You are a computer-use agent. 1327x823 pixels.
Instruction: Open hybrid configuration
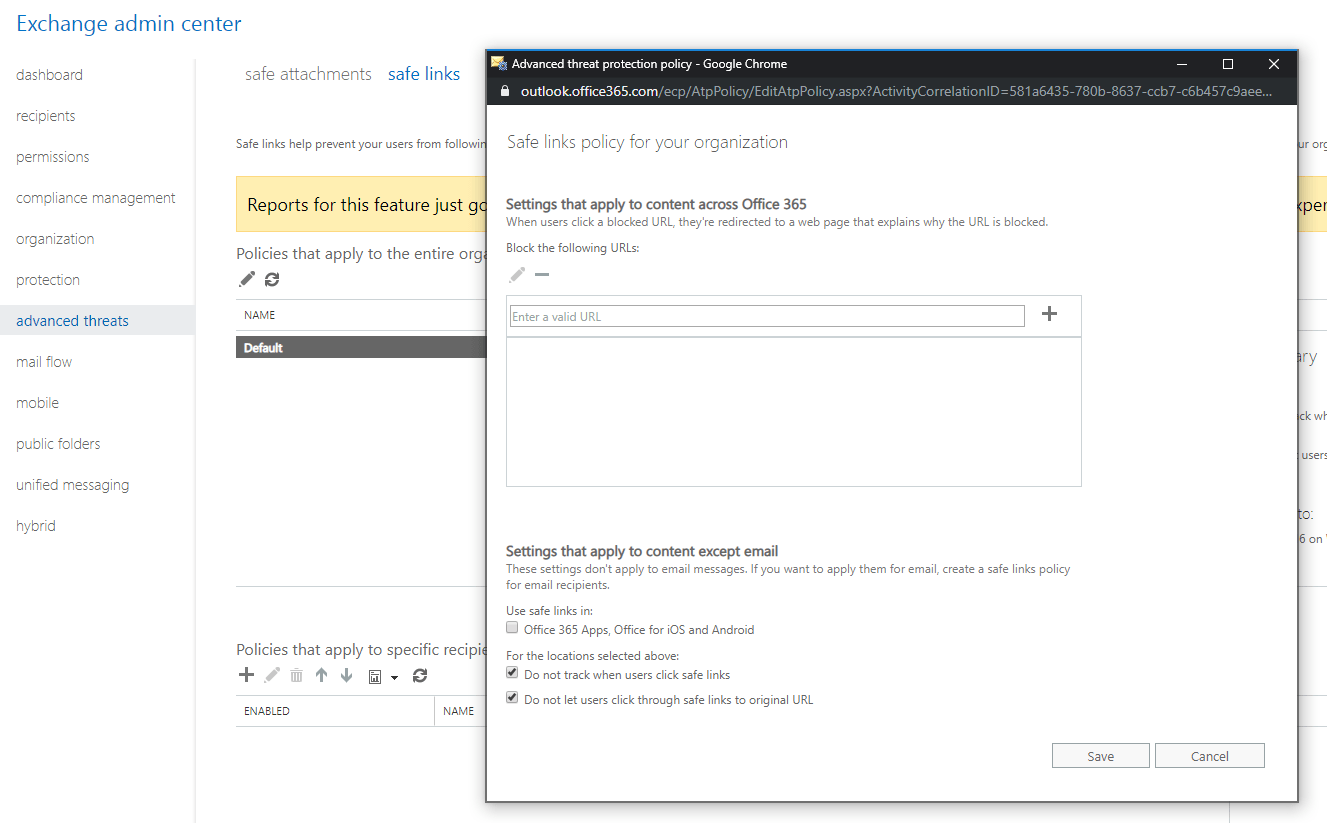(x=36, y=526)
